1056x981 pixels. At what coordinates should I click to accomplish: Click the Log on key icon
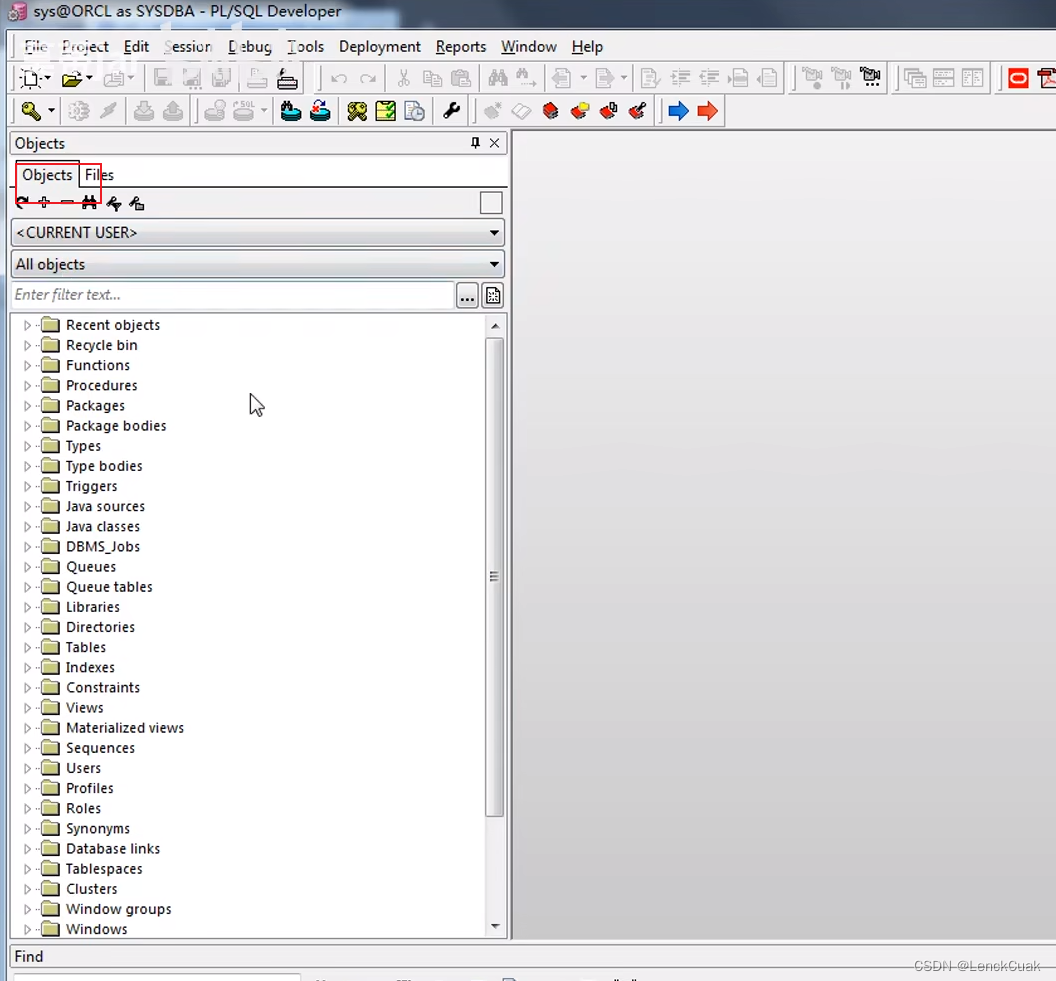click(31, 111)
